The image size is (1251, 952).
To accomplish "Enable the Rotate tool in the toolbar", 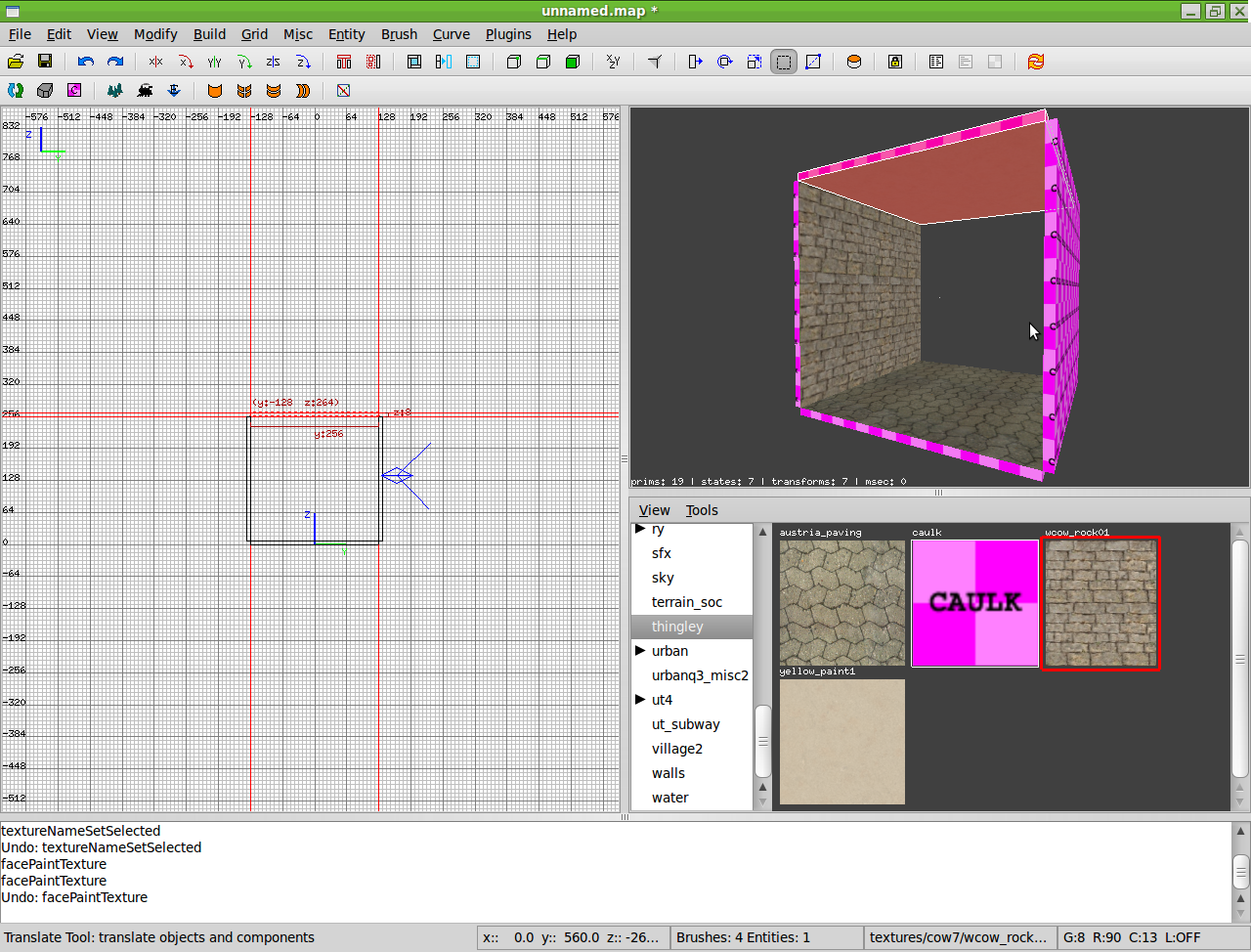I will (x=724, y=62).
